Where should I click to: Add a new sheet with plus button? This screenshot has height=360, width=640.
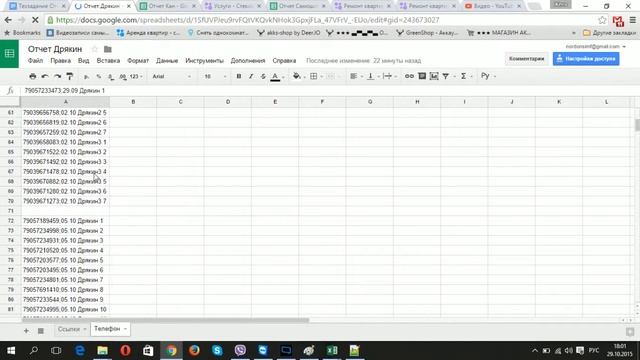pyautogui.click(x=26, y=331)
